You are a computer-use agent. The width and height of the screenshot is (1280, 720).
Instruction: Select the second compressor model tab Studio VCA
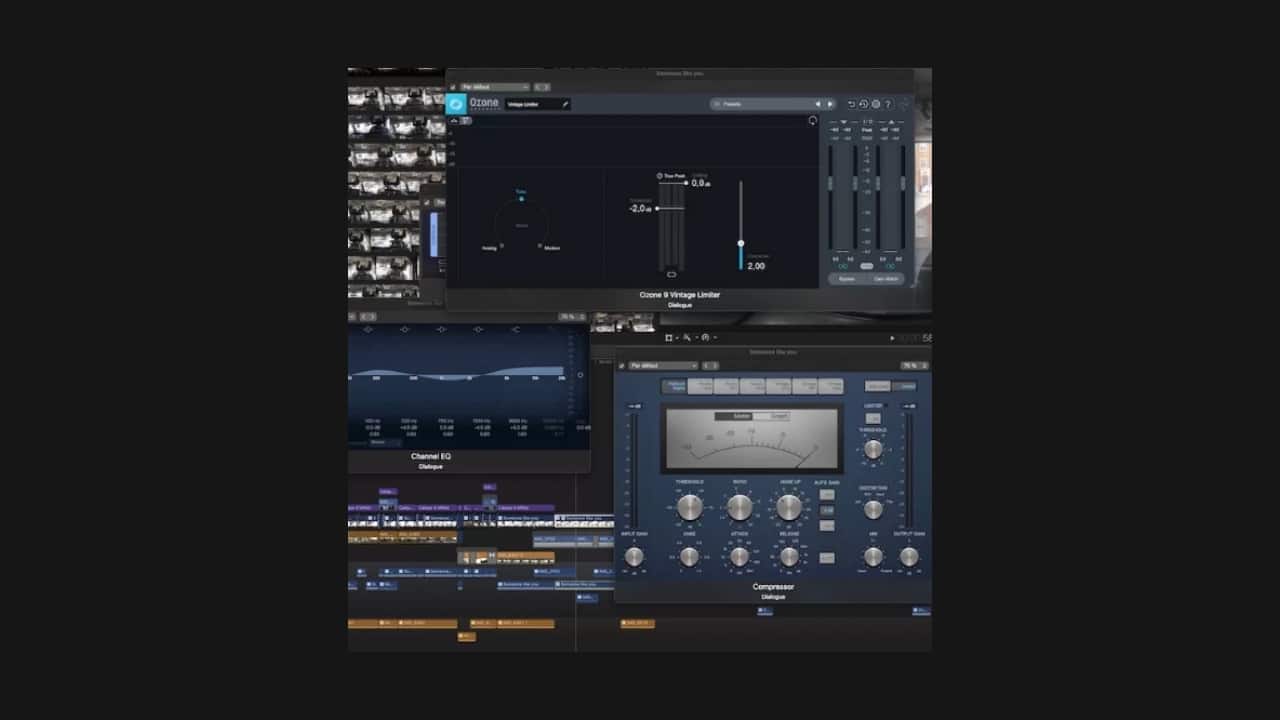(700, 386)
